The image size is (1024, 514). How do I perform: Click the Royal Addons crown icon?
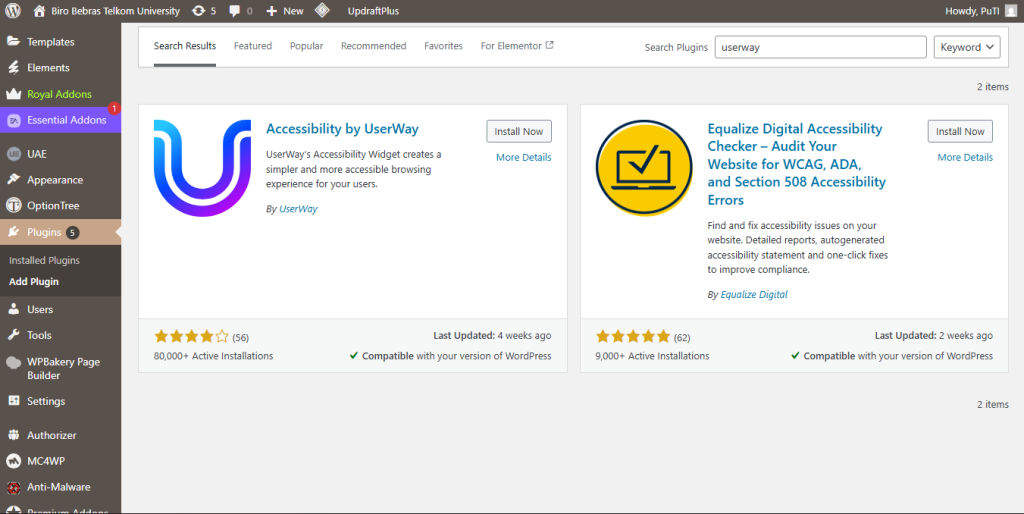point(14,94)
